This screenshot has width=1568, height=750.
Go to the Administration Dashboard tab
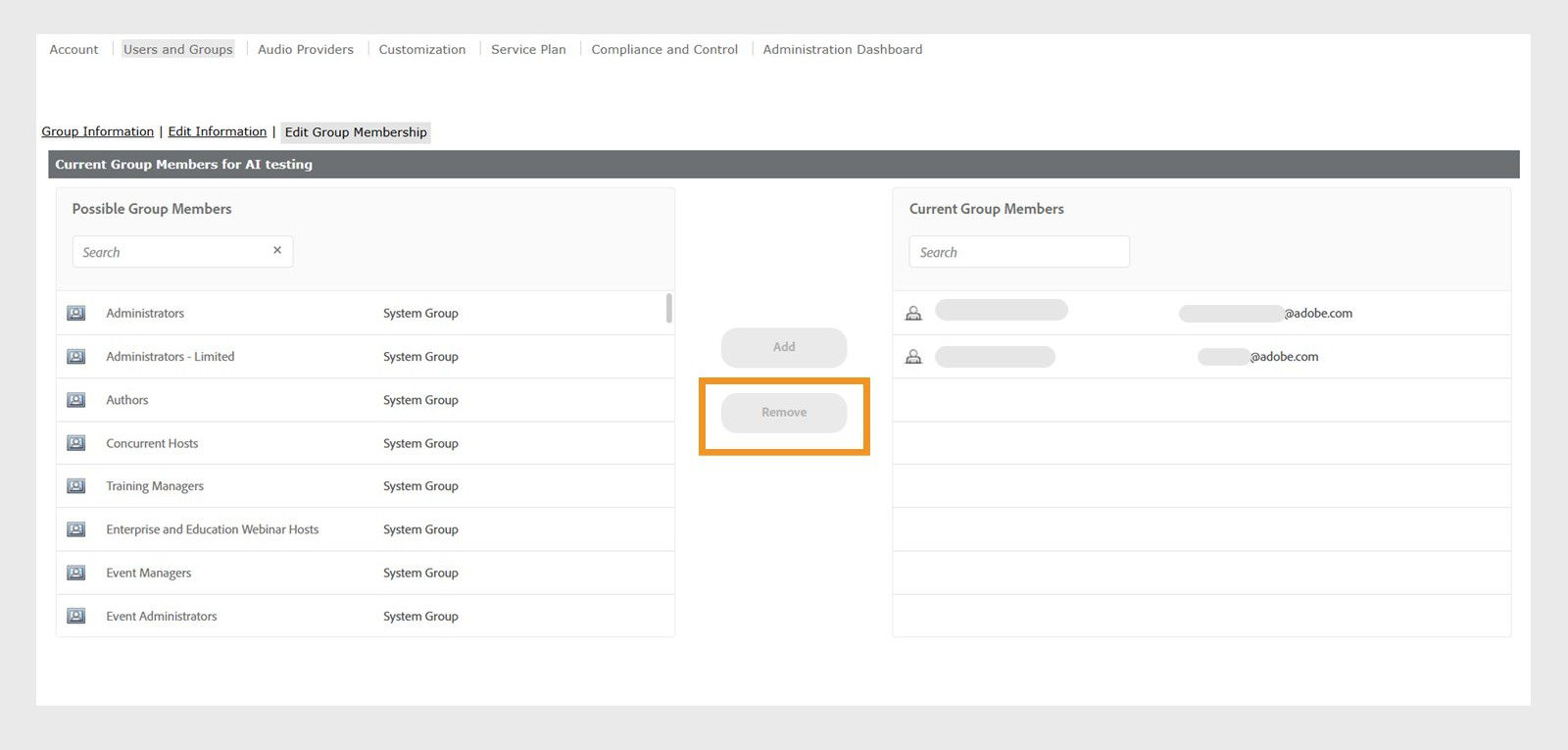[x=843, y=49]
